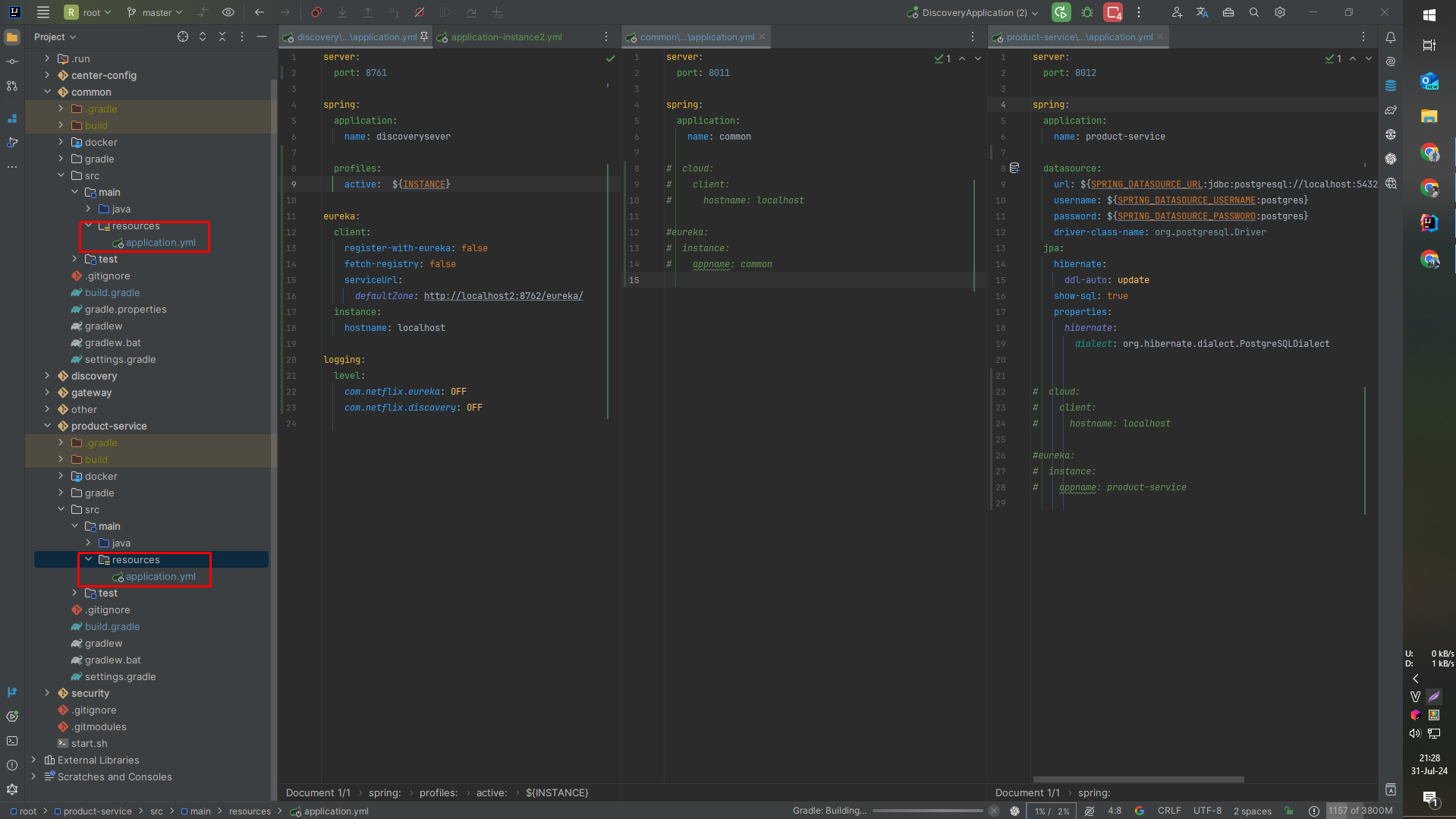Screen dimensions: 1456x819
Task: Click the INSTANCE placeholder on line 9
Action: 424,184
